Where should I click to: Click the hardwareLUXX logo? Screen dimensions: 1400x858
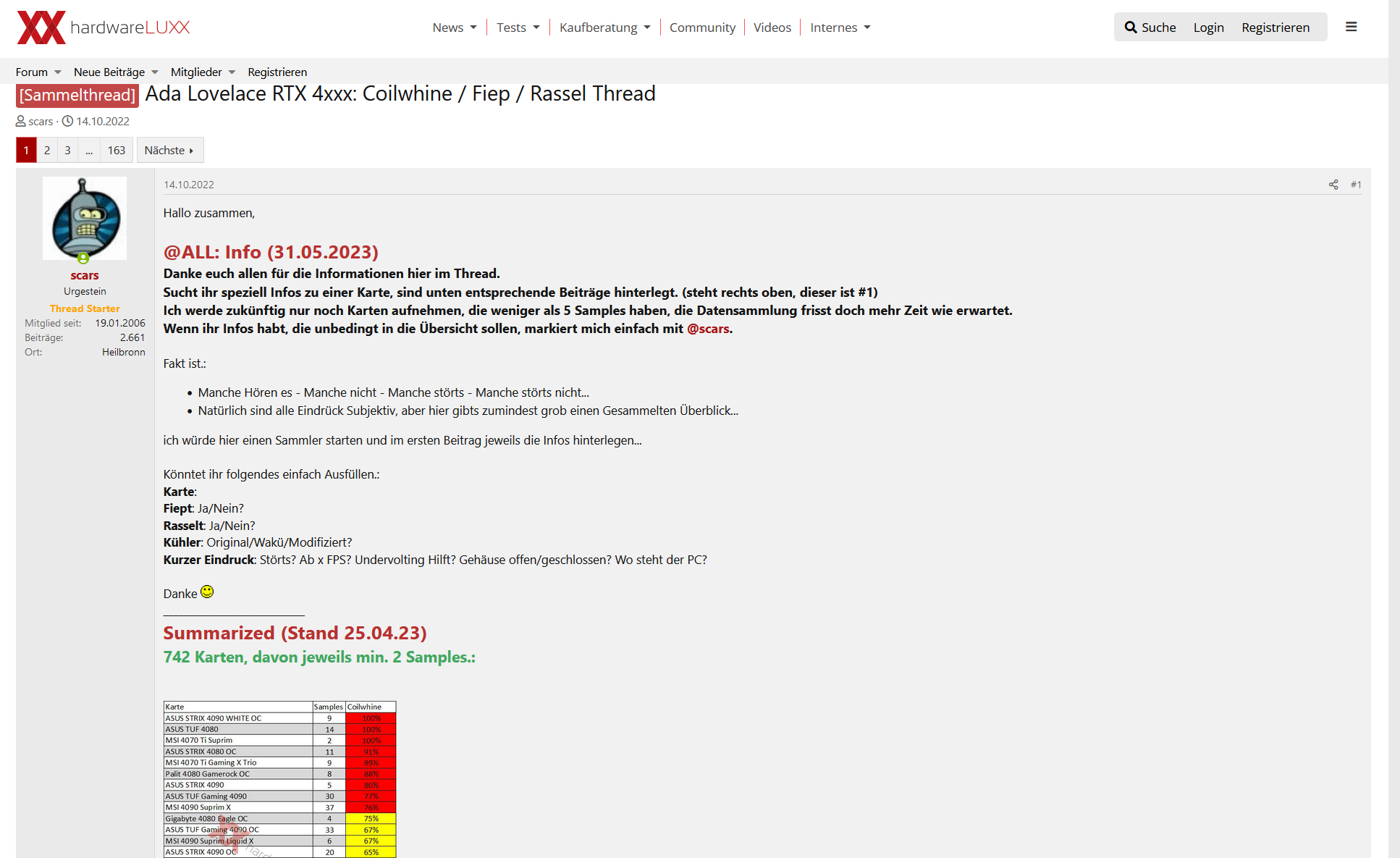[x=103, y=28]
